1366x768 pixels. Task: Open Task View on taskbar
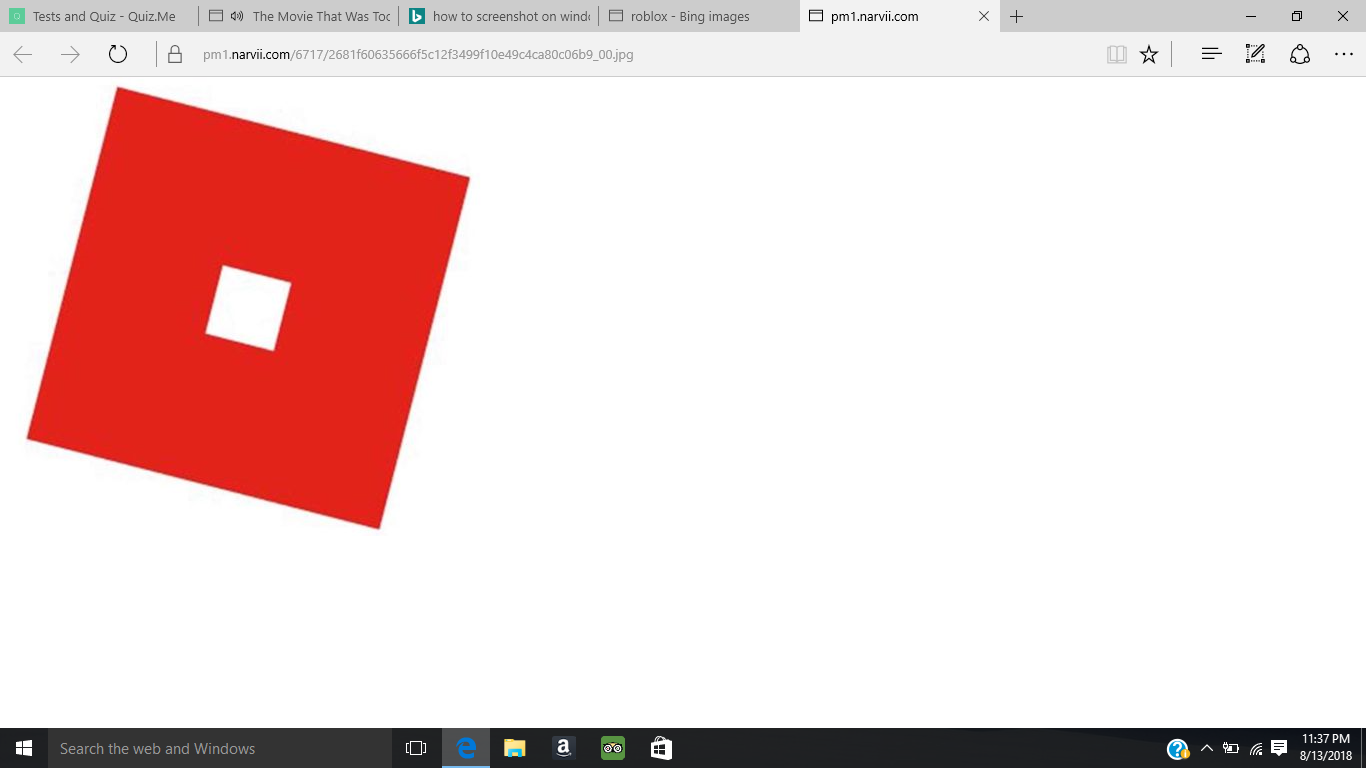pyautogui.click(x=416, y=748)
